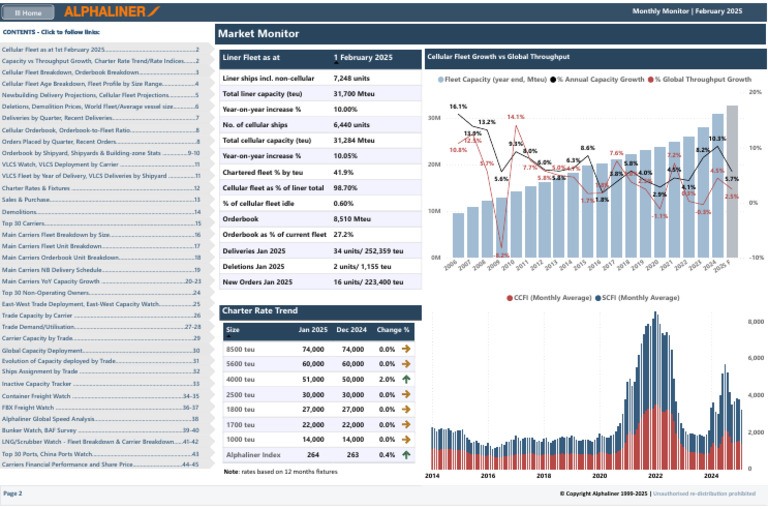Click the green up arrow in 4000 teu row
Image resolution: width=768 pixels, height=509 pixels.
coord(406,379)
